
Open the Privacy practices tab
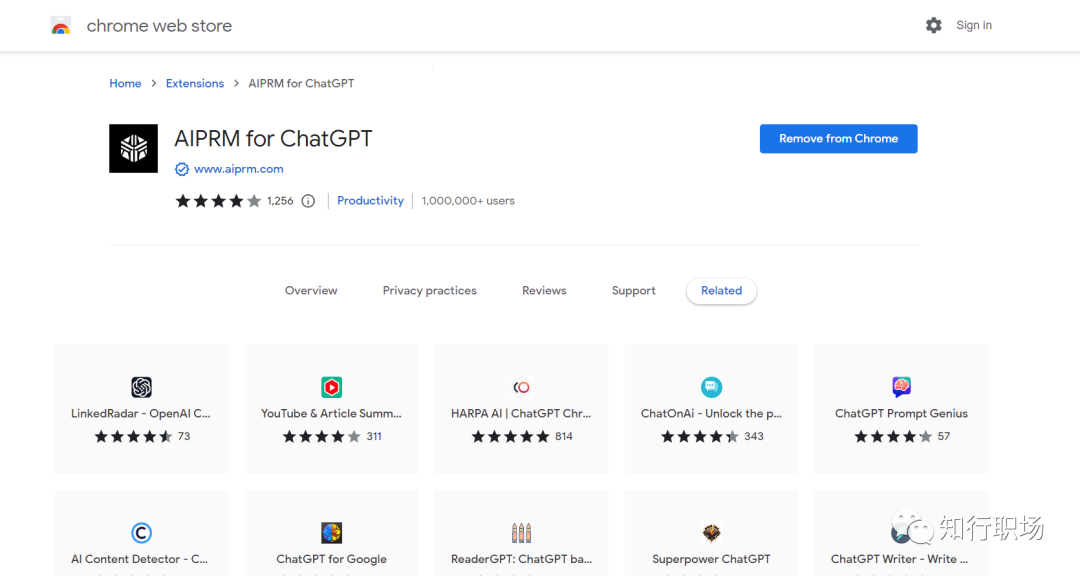pyautogui.click(x=430, y=291)
